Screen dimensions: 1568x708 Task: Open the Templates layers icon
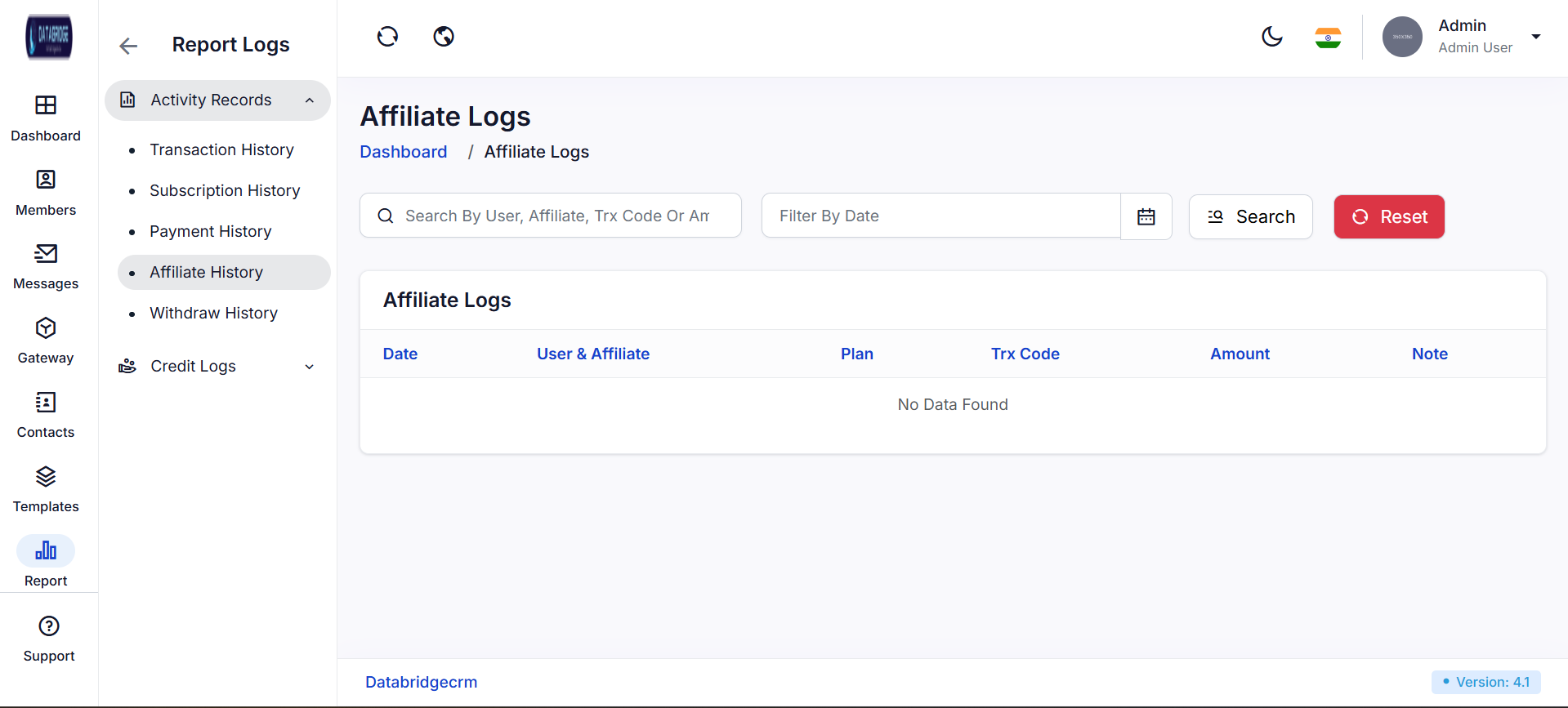[46, 477]
